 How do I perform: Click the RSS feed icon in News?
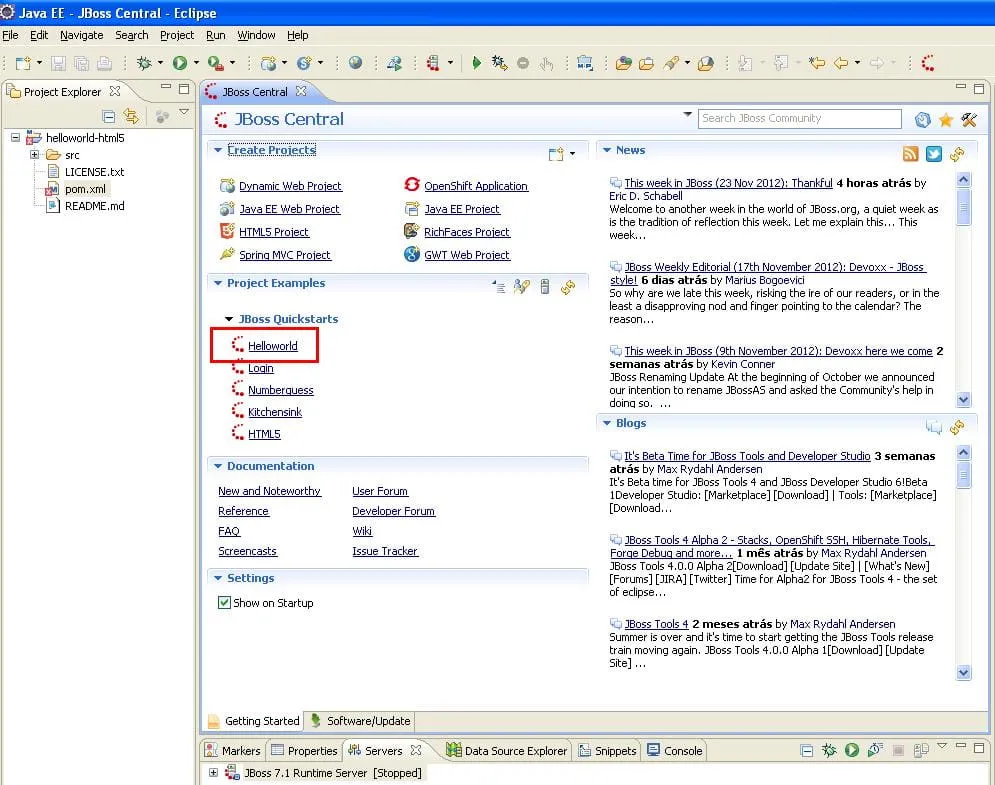click(x=910, y=153)
